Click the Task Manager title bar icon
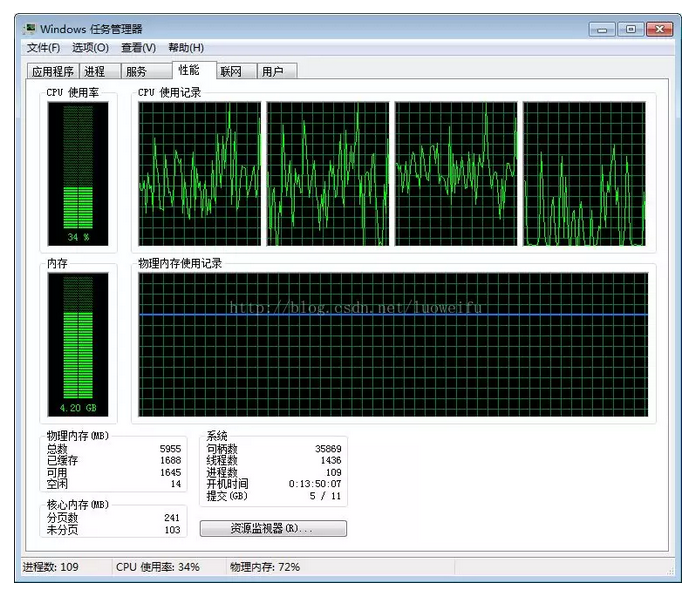 tap(30, 29)
